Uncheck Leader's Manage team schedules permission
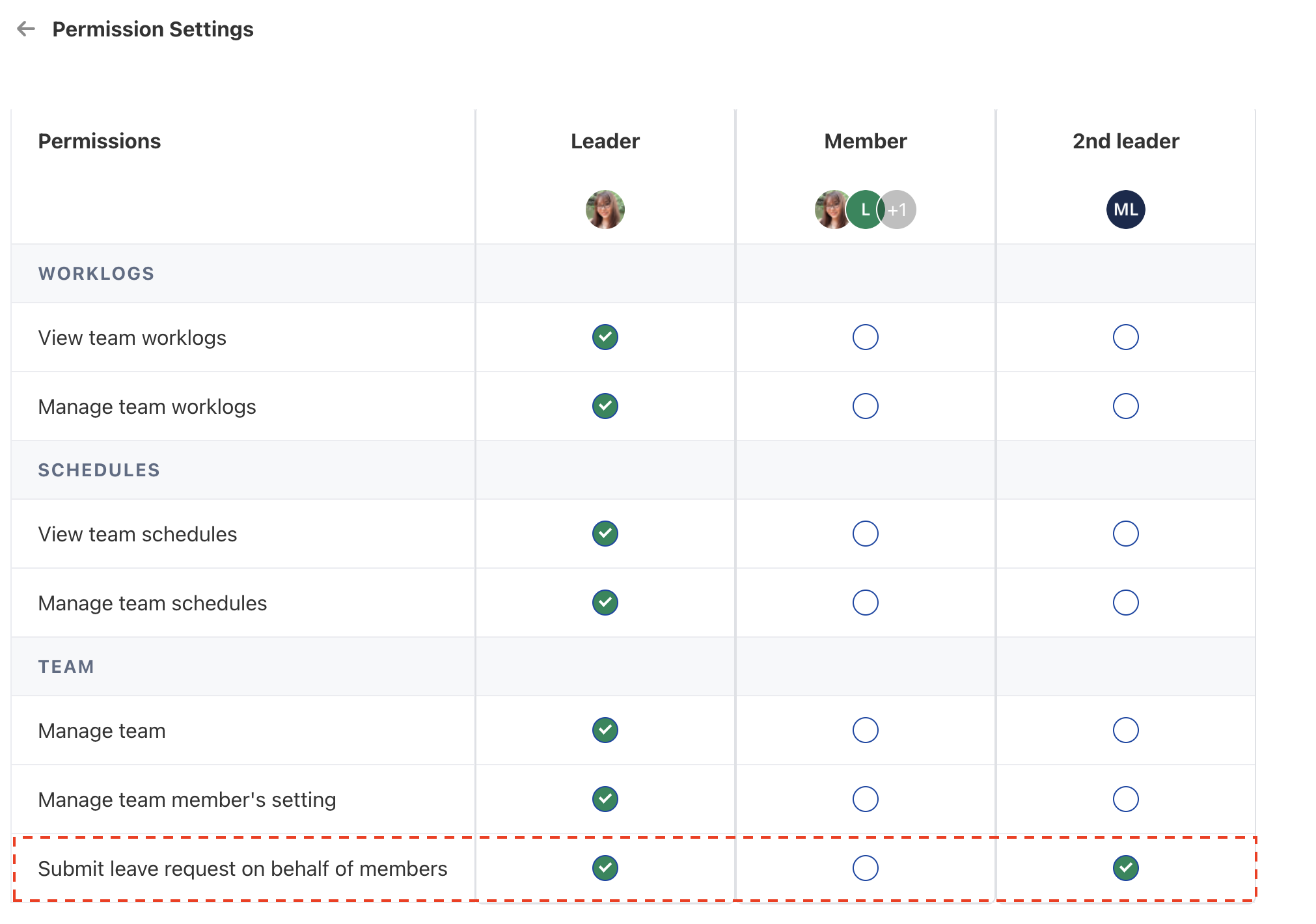The height and width of the screenshot is (924, 1316). tap(605, 603)
